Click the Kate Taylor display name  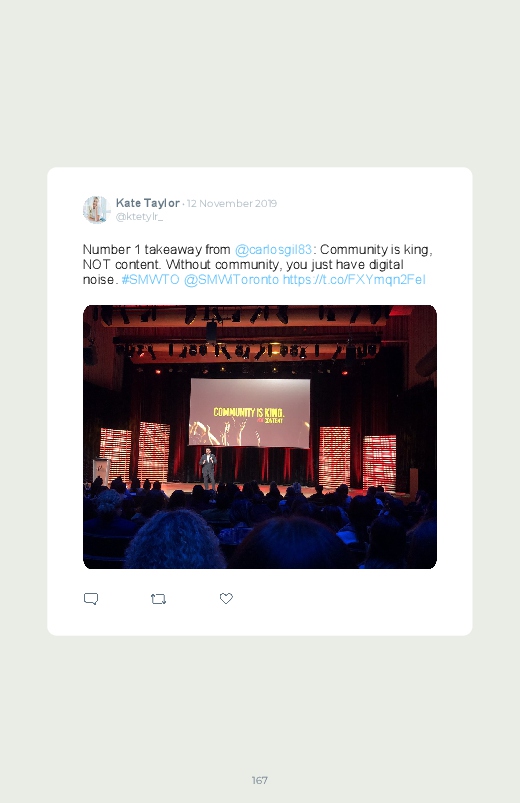148,203
